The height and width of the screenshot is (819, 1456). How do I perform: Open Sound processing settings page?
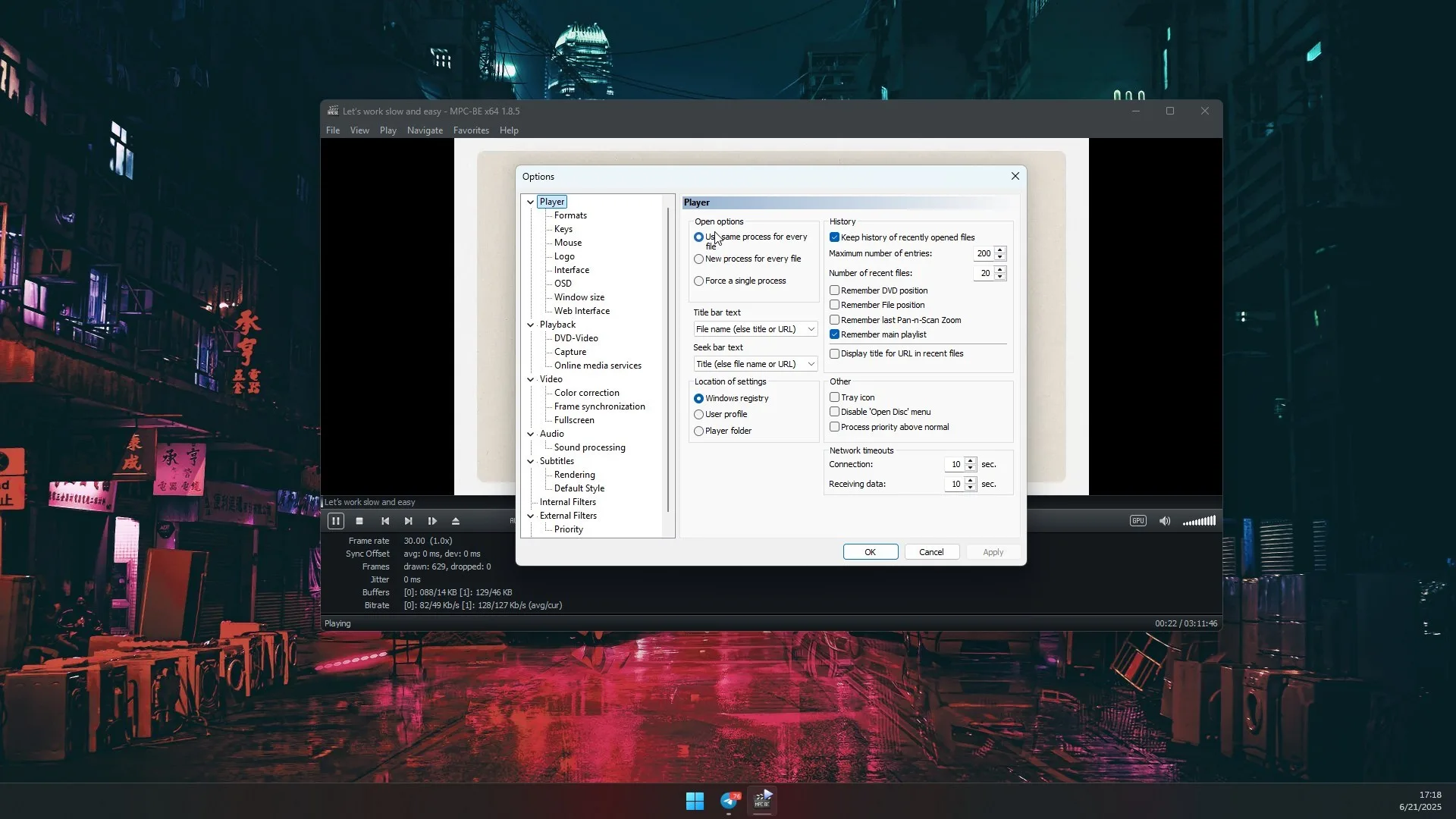[590, 447]
